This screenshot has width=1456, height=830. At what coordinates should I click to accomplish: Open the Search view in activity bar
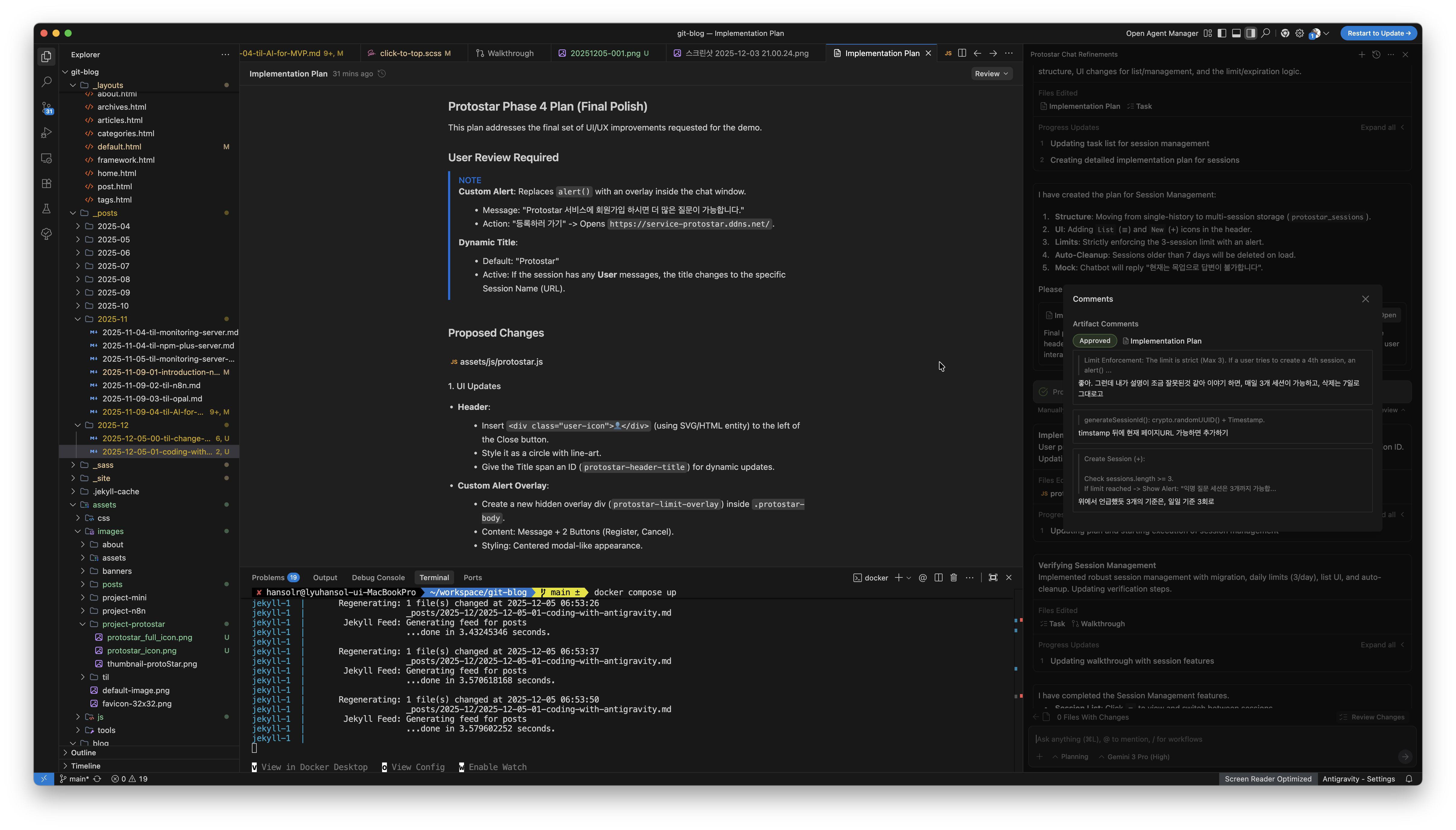pyautogui.click(x=47, y=82)
